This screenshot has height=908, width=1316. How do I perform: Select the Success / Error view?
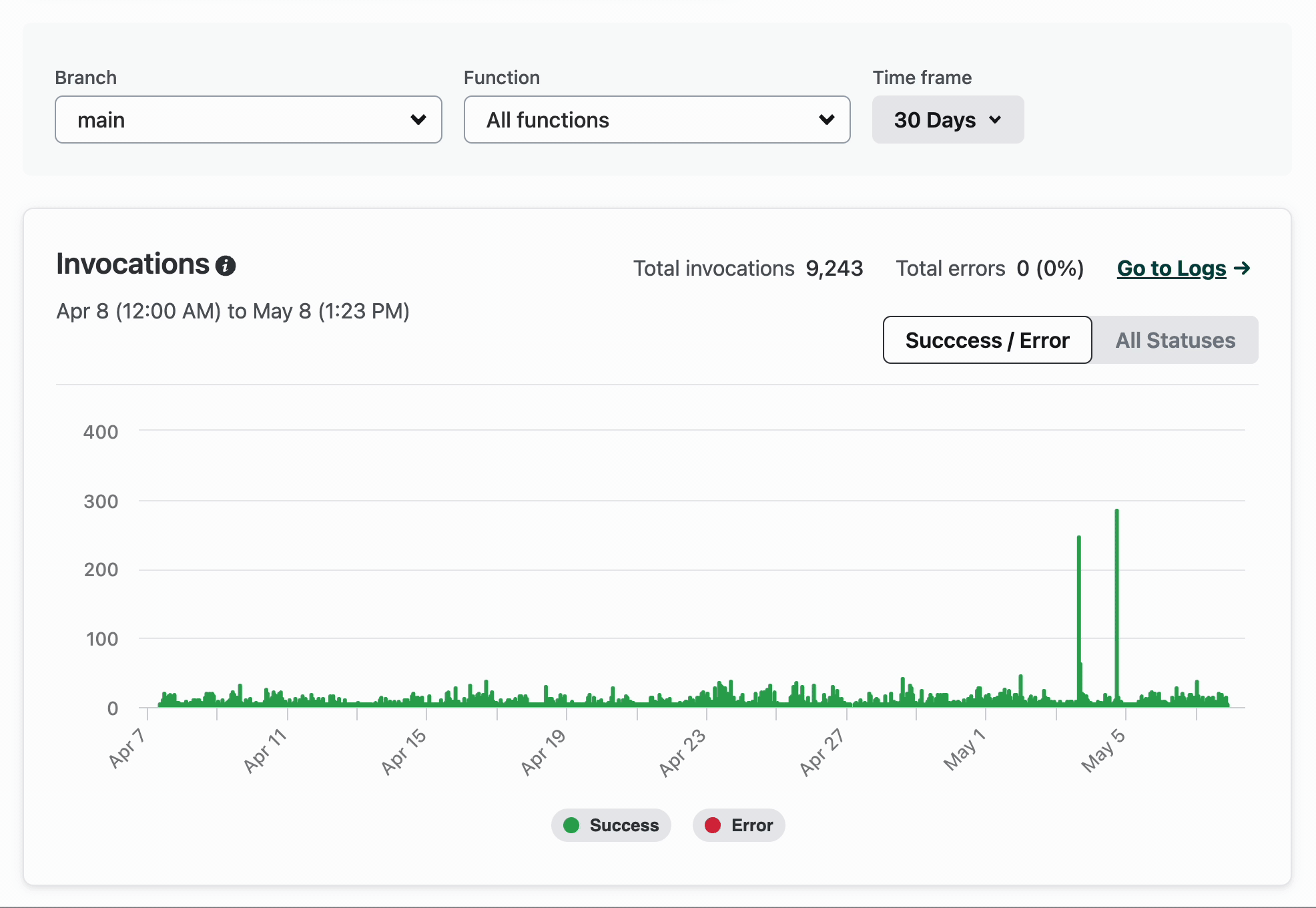click(987, 340)
